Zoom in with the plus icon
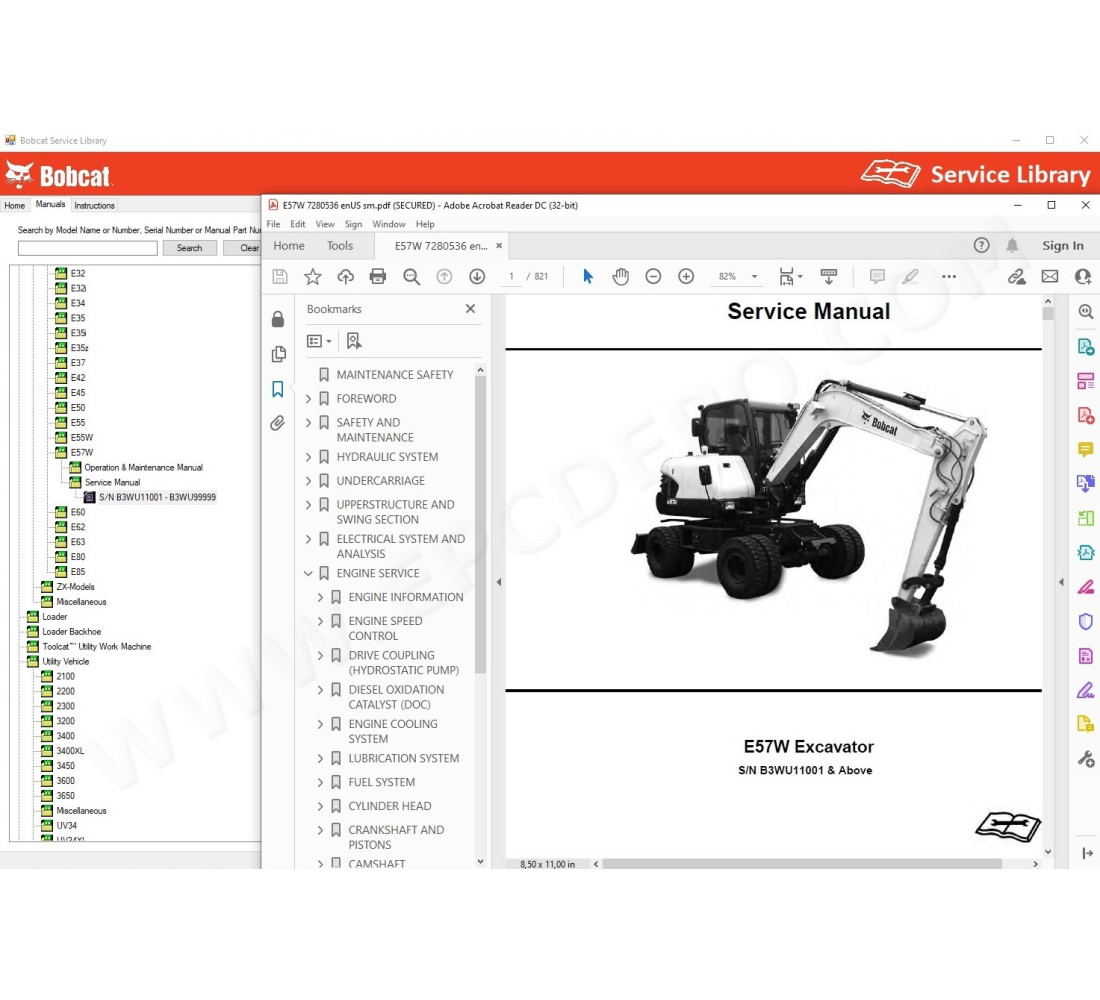 tap(686, 276)
